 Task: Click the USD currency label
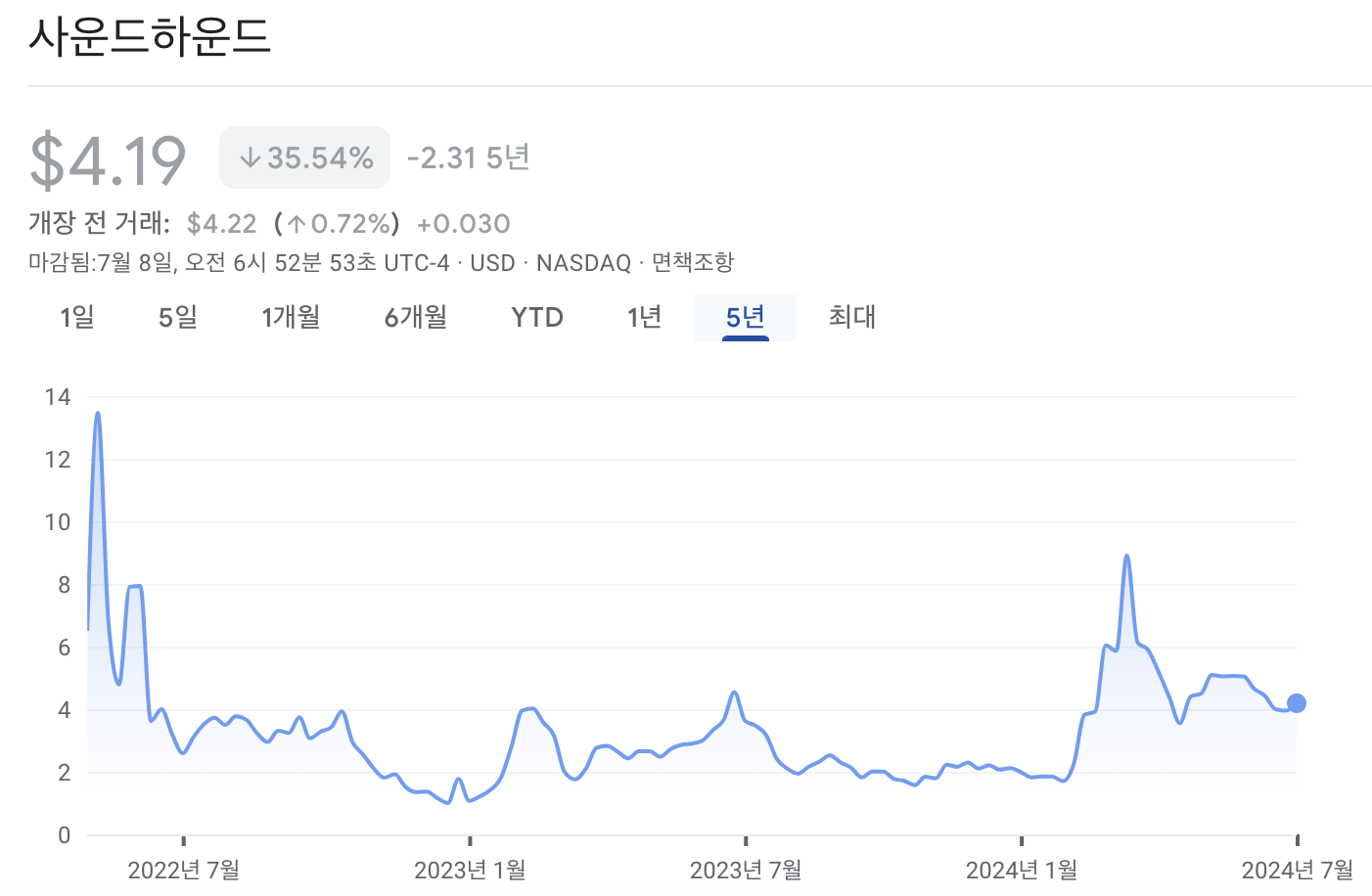492,262
